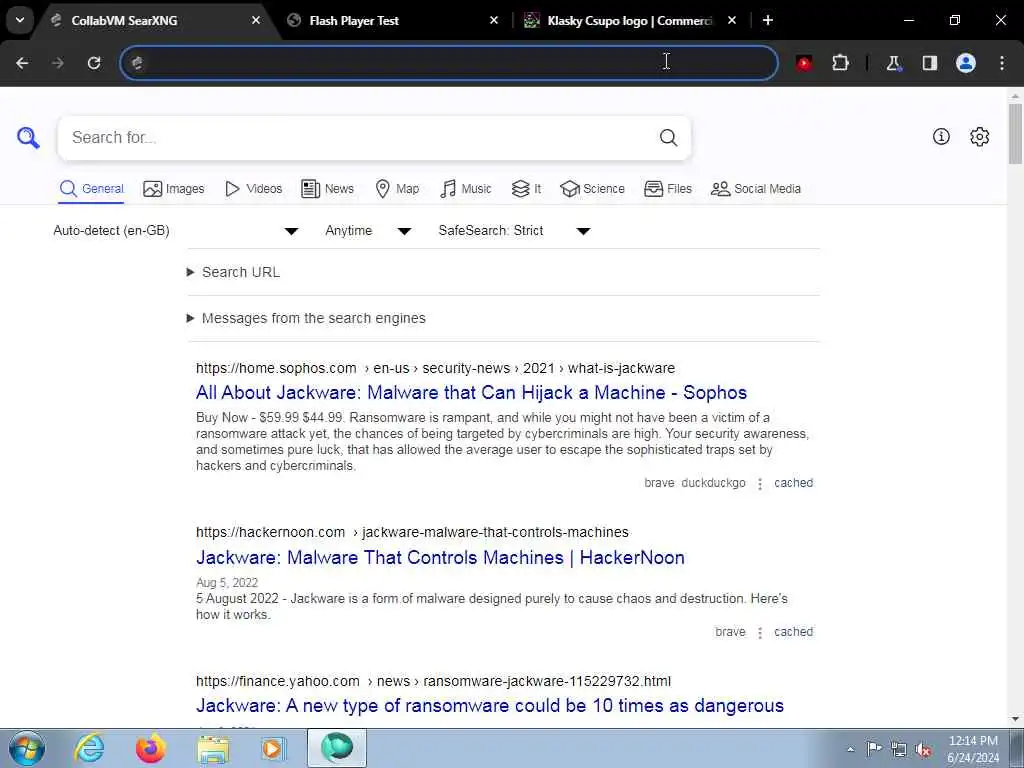Click brave label on HackerNoon result
This screenshot has height=768, width=1024.
[x=730, y=632]
